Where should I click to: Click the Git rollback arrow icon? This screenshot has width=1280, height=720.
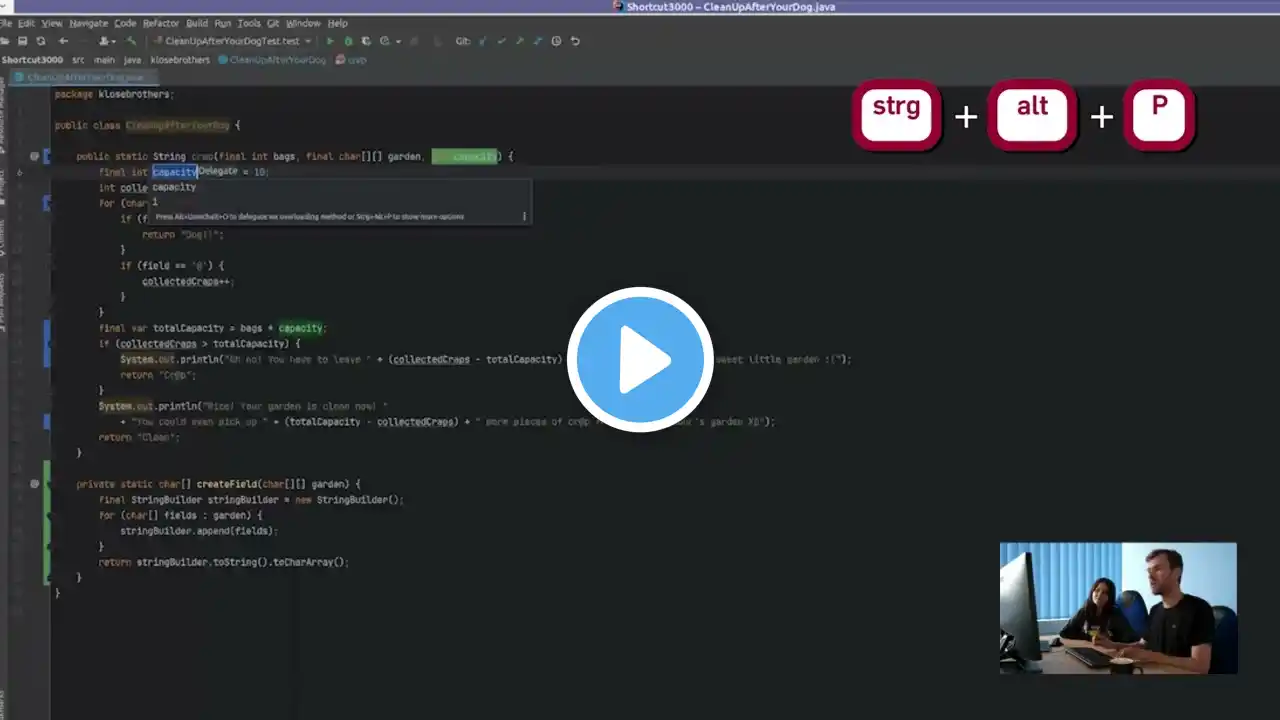click(x=575, y=41)
